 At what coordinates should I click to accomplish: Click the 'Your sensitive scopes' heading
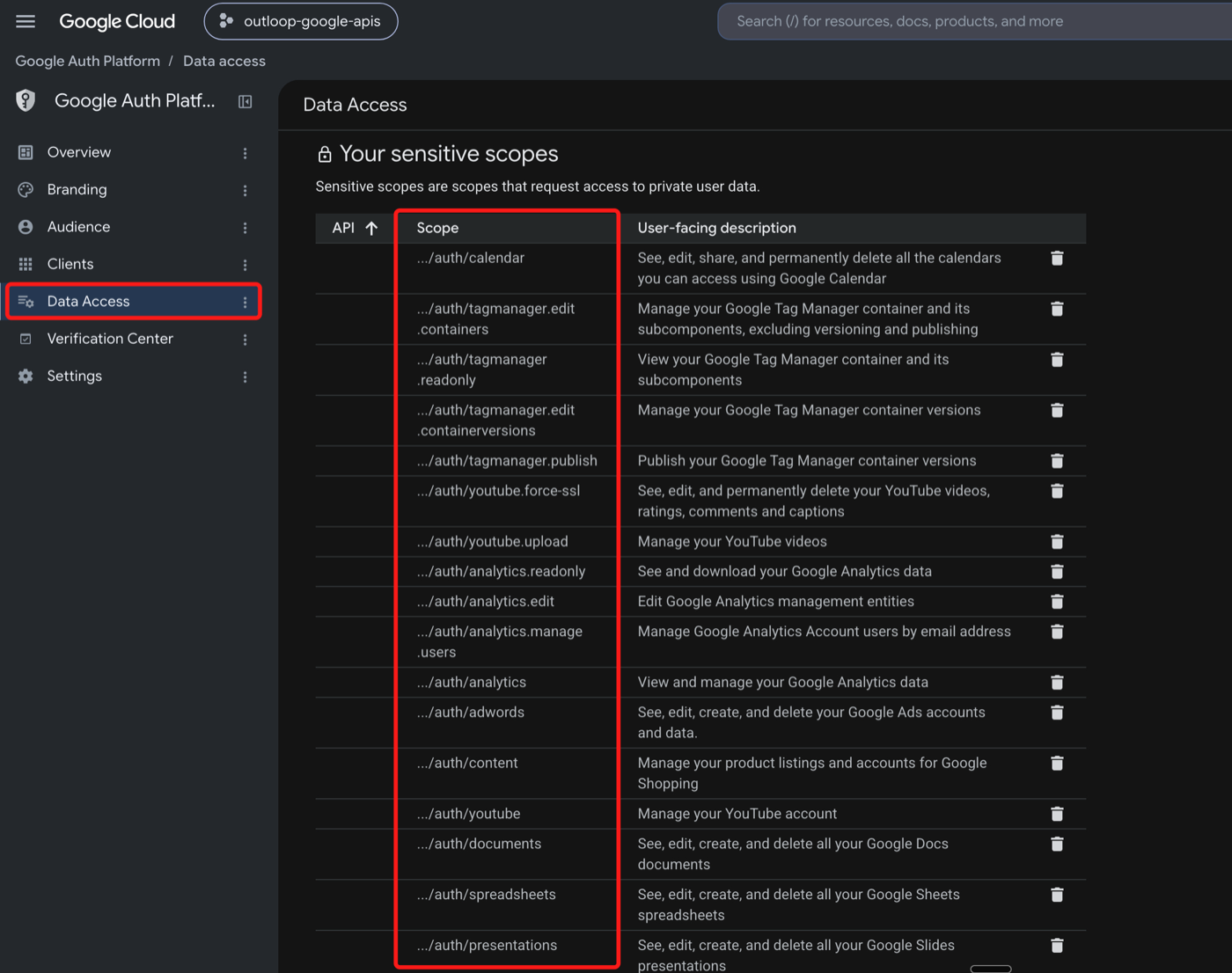[x=449, y=154]
